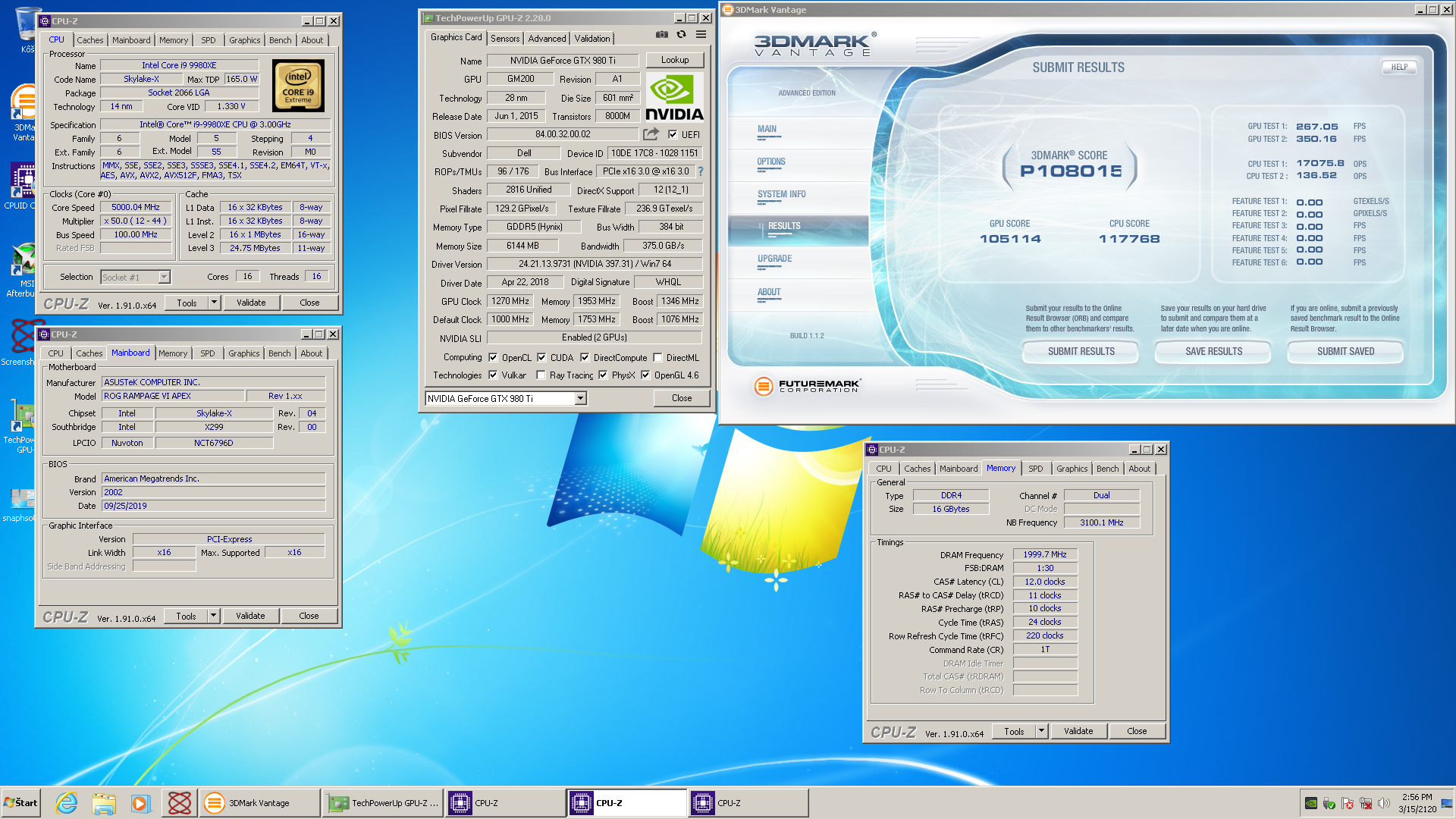Click the BIOS version share/export icon
Viewport: 1456px width, 819px height.
tap(651, 134)
